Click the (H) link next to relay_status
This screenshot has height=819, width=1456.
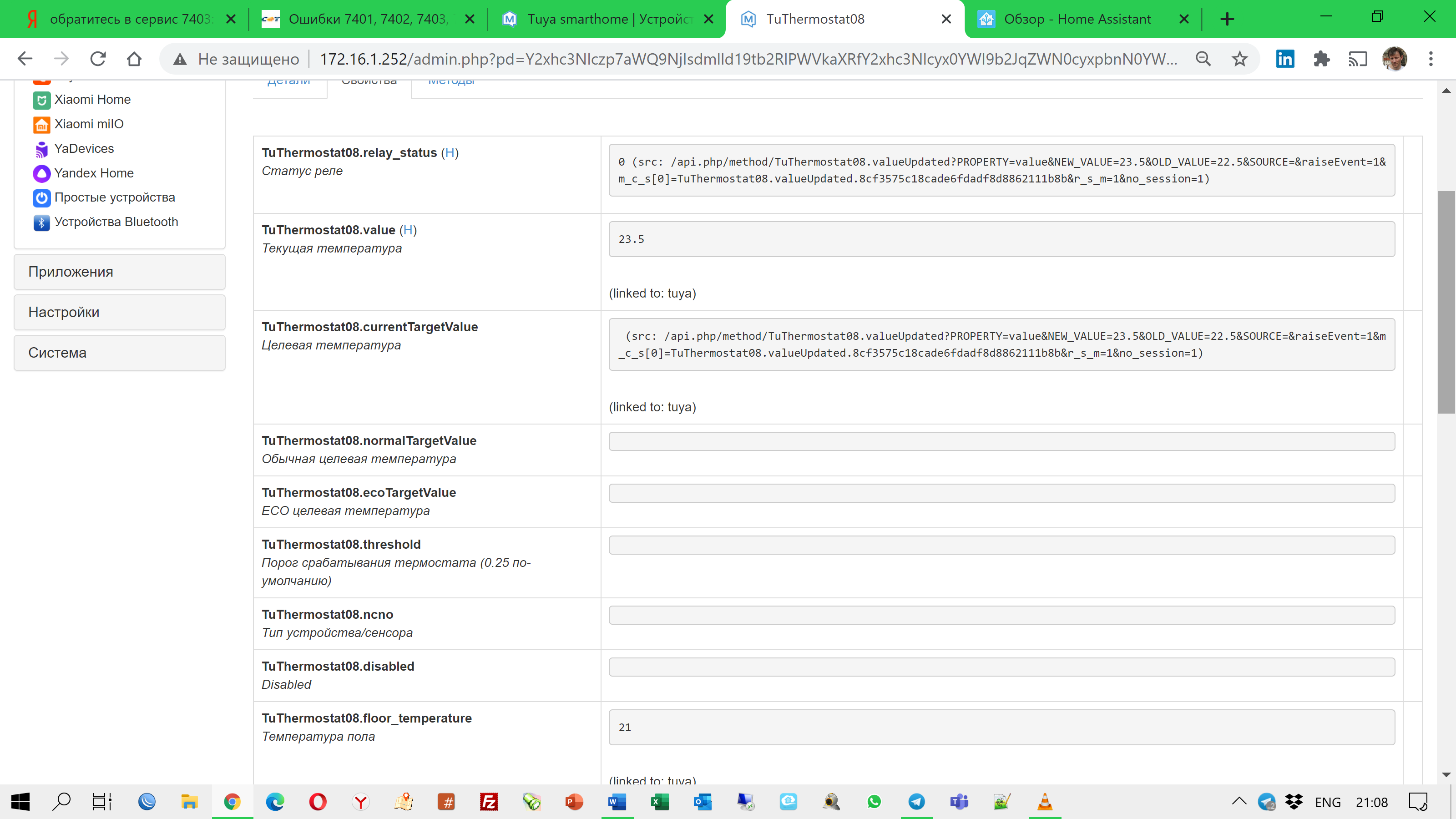[x=450, y=152]
